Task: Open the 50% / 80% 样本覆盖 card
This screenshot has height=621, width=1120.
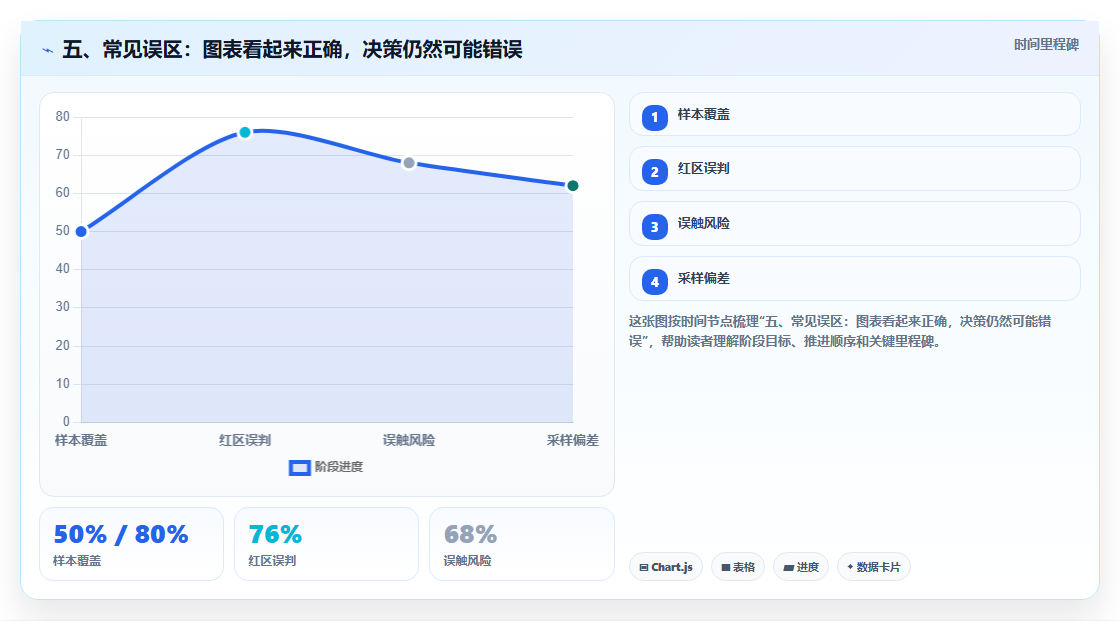Action: point(131,544)
